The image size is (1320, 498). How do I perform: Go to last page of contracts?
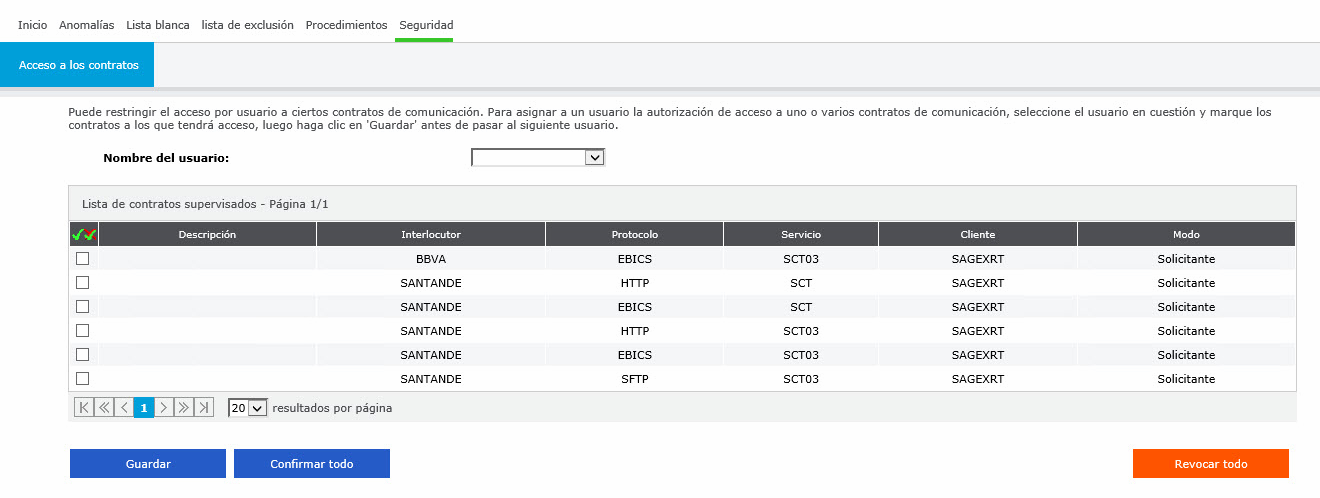pyautogui.click(x=204, y=408)
